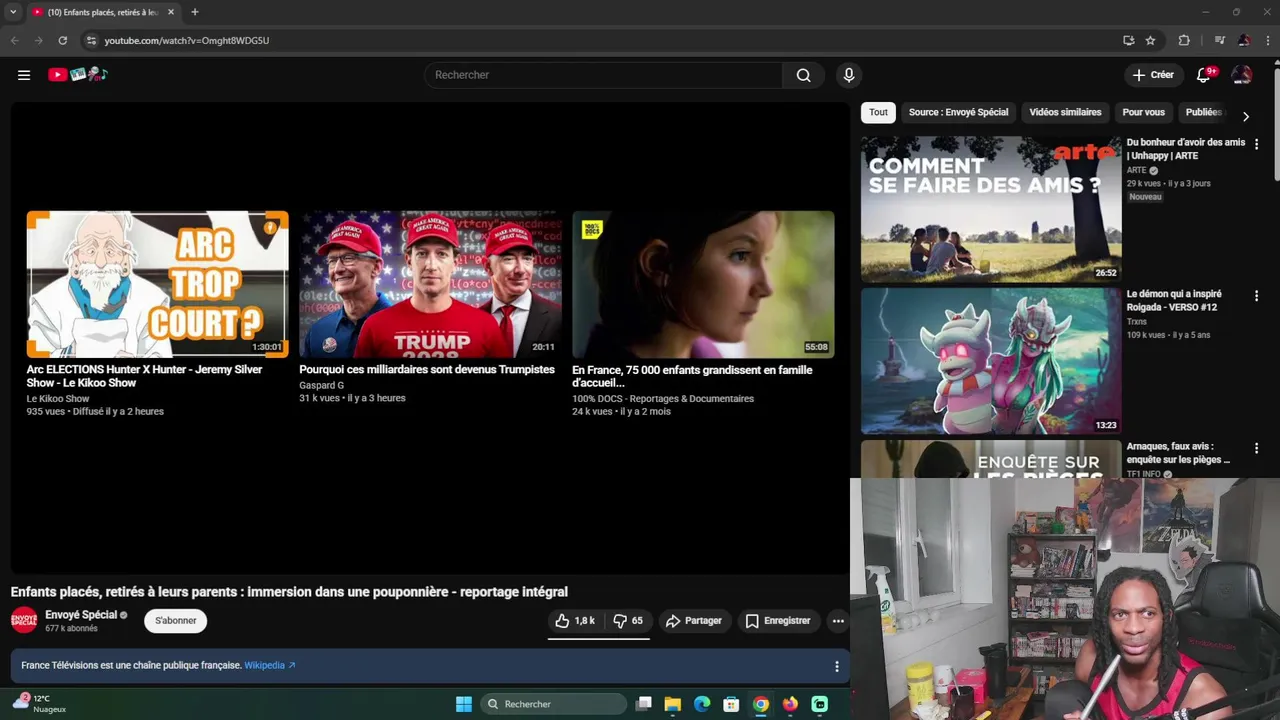Open options for Arnaques, faux avis video

(x=1256, y=448)
